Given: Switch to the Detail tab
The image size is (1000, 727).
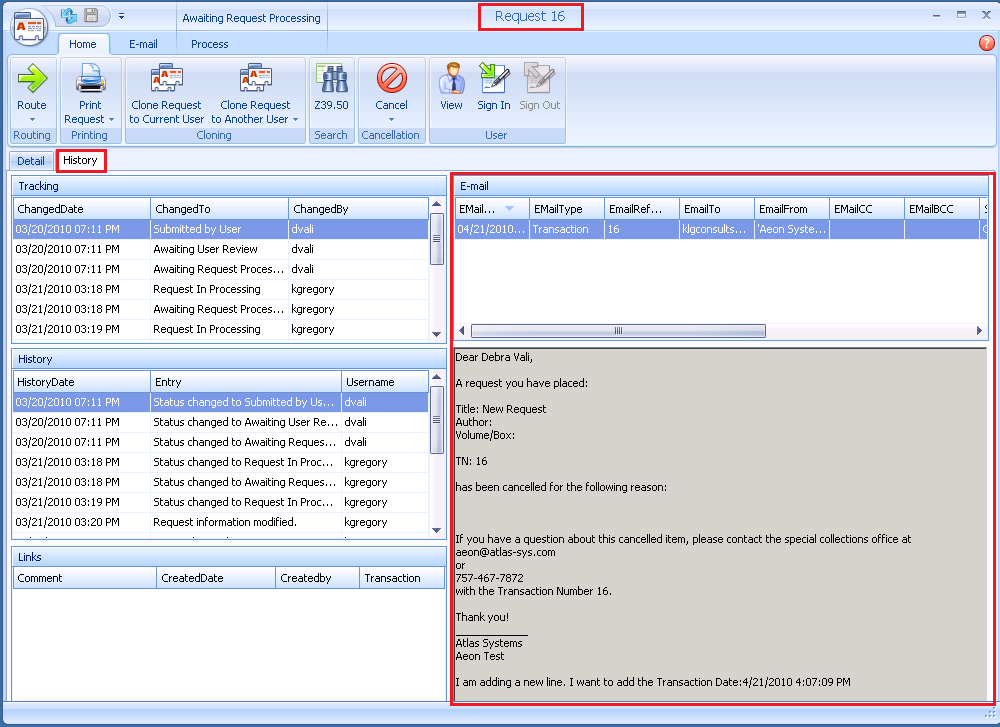Looking at the screenshot, I should pos(31,160).
